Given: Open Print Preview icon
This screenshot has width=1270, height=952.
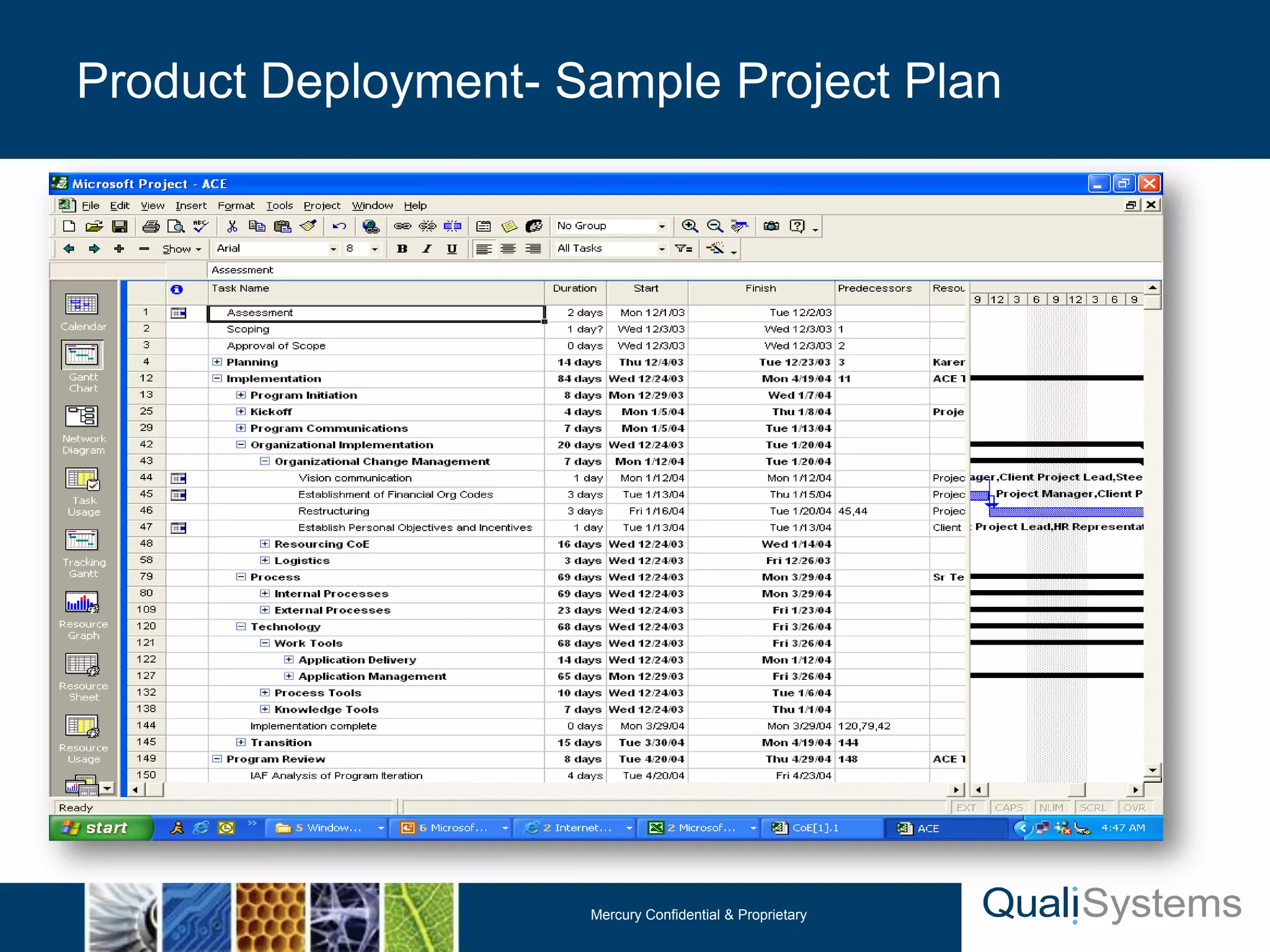Looking at the screenshot, I should (176, 226).
